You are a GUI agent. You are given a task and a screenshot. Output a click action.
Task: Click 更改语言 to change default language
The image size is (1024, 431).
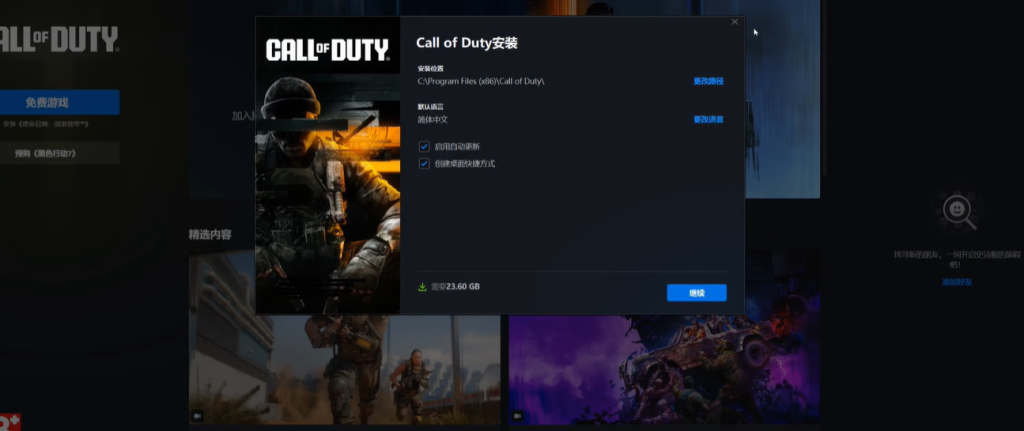(708, 119)
